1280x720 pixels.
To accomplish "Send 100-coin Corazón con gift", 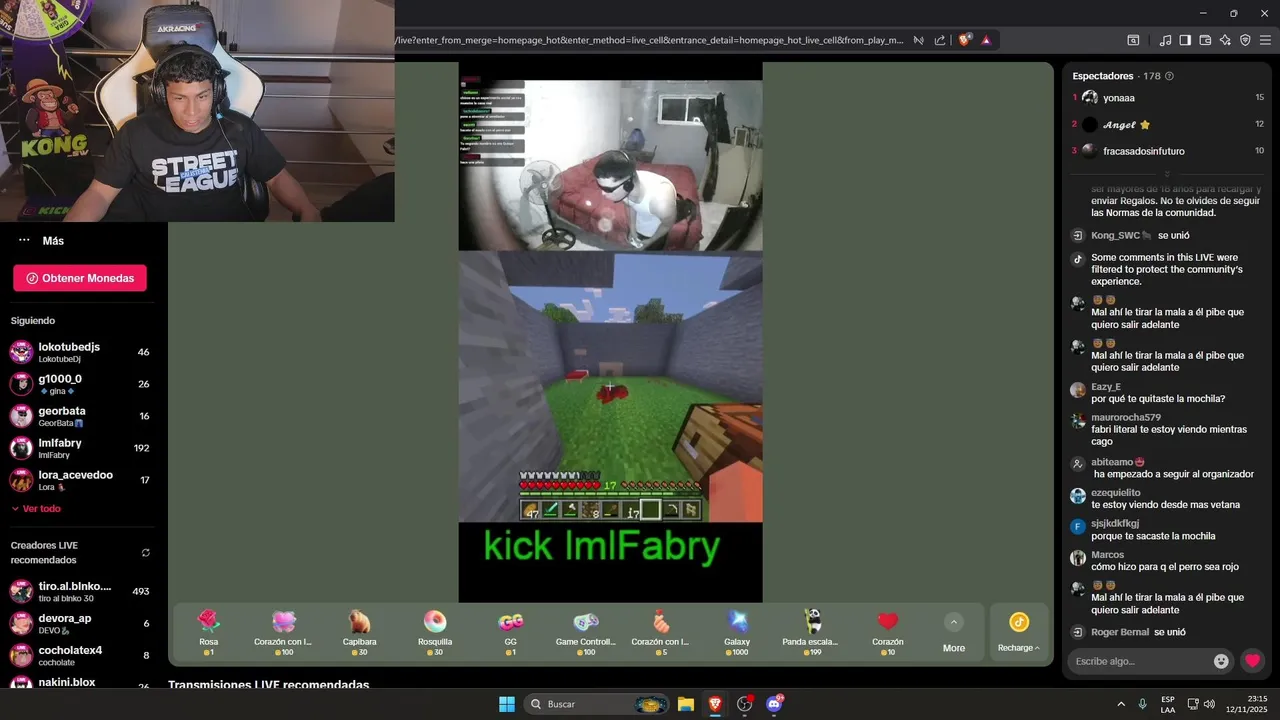I will pyautogui.click(x=283, y=632).
